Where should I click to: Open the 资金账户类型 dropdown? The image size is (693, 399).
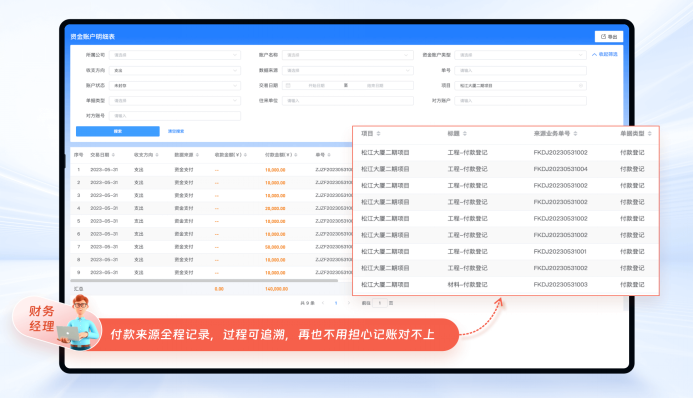coord(520,55)
